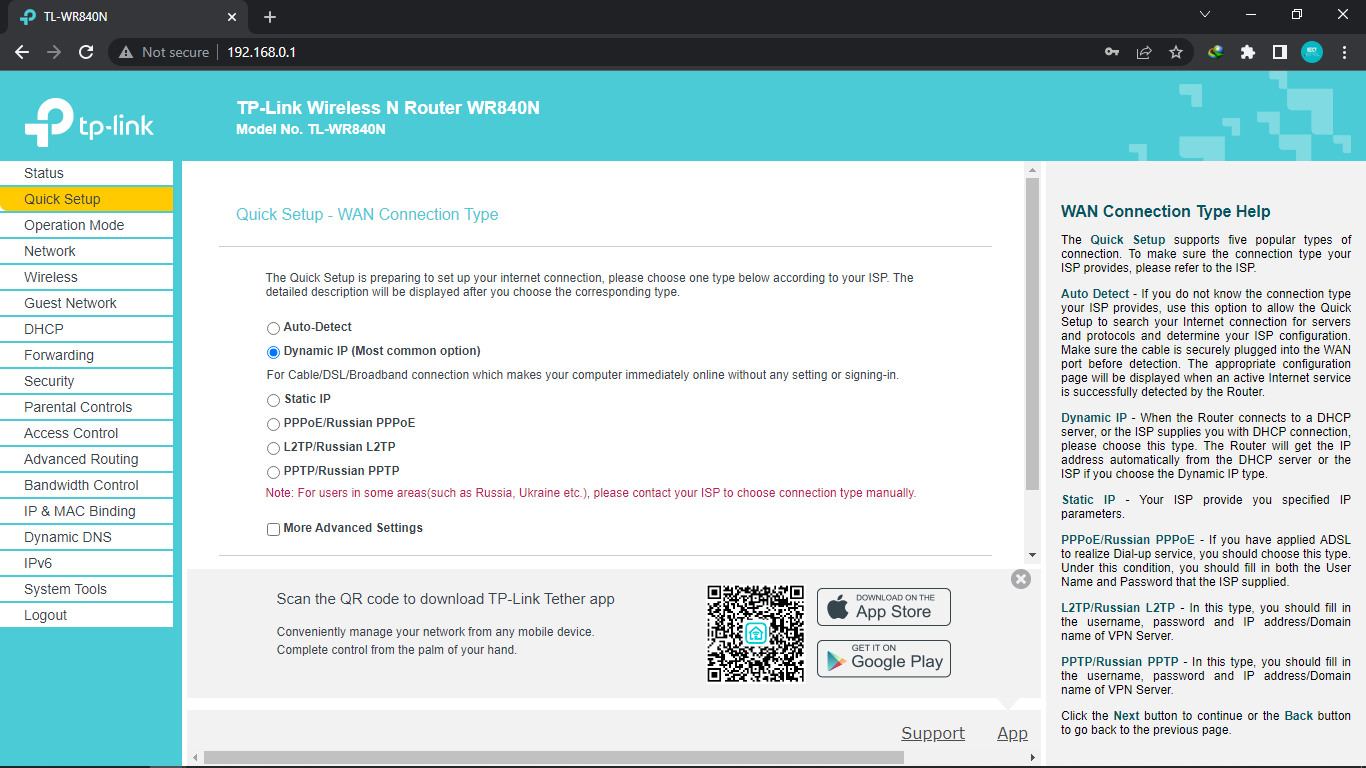The image size is (1366, 768).
Task: Choose the Static IP option
Action: [x=273, y=400]
